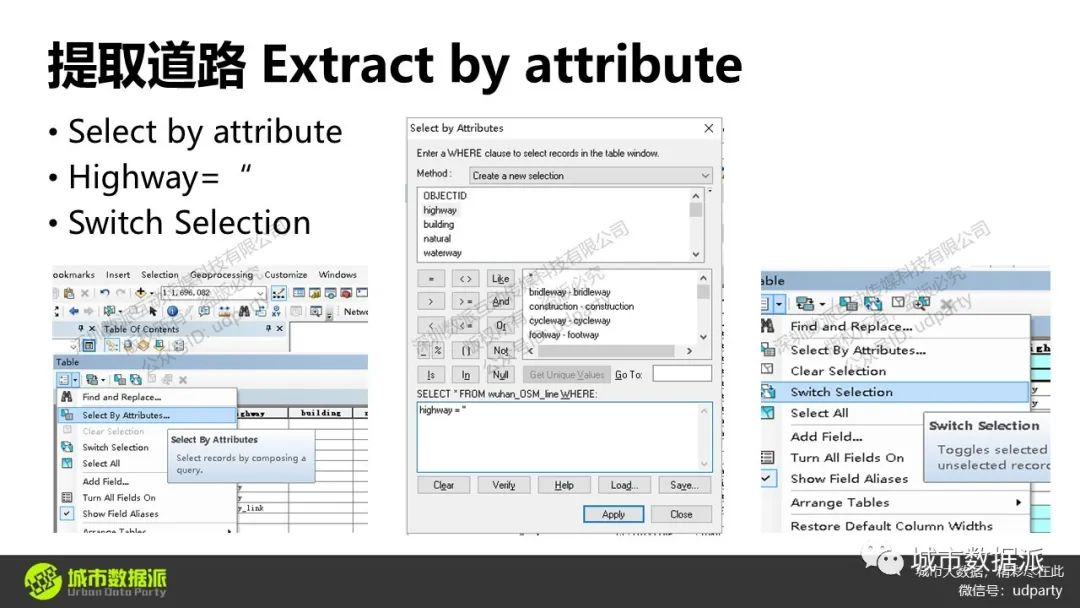
Task: Click the Verify button
Action: pos(503,485)
